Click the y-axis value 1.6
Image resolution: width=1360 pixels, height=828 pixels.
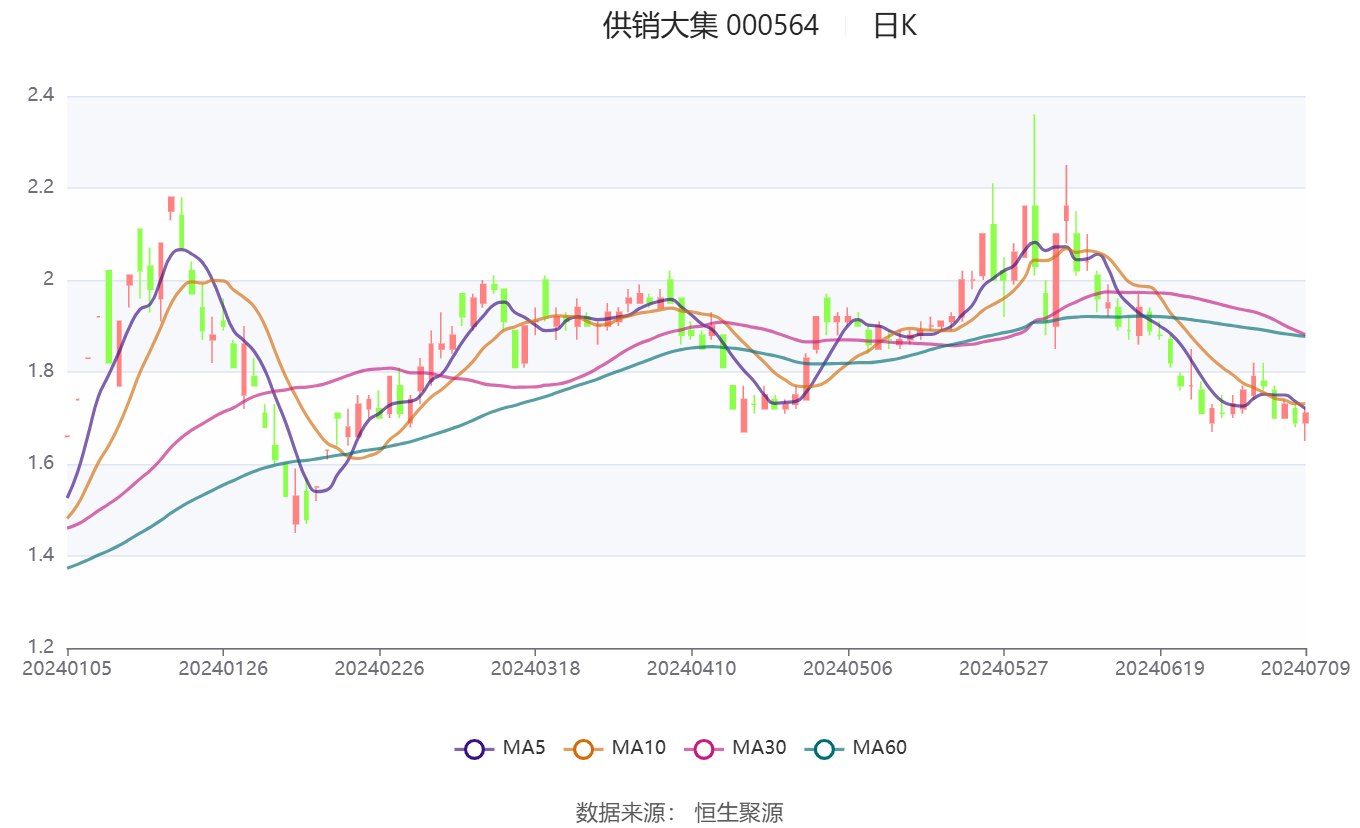40,463
